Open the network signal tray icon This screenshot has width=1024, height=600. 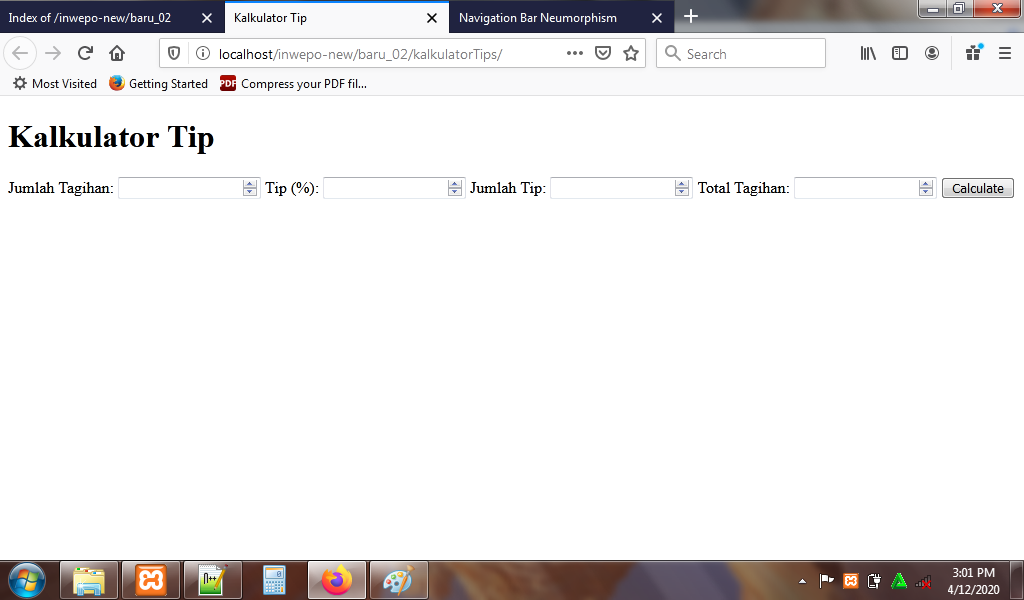coord(923,580)
